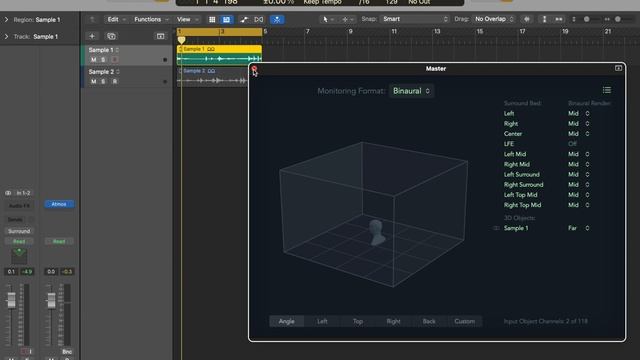Click the list view icon in toolbar
Image resolution: width=640 pixels, height=360 pixels.
226,19
